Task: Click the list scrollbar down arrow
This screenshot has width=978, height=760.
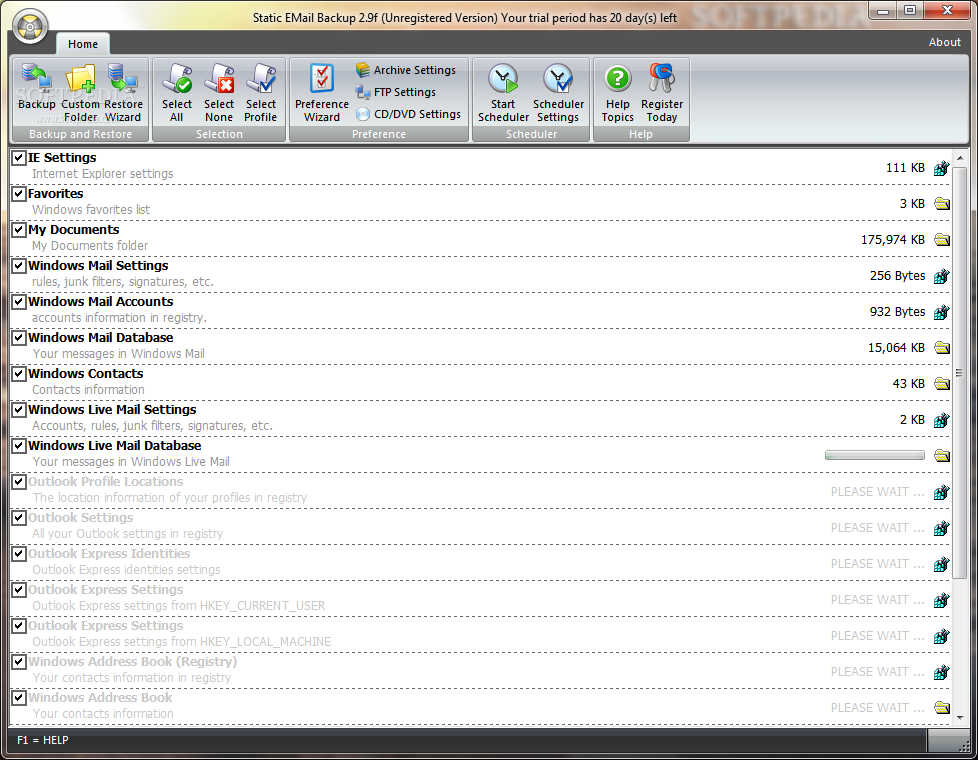Action: pos(960,718)
